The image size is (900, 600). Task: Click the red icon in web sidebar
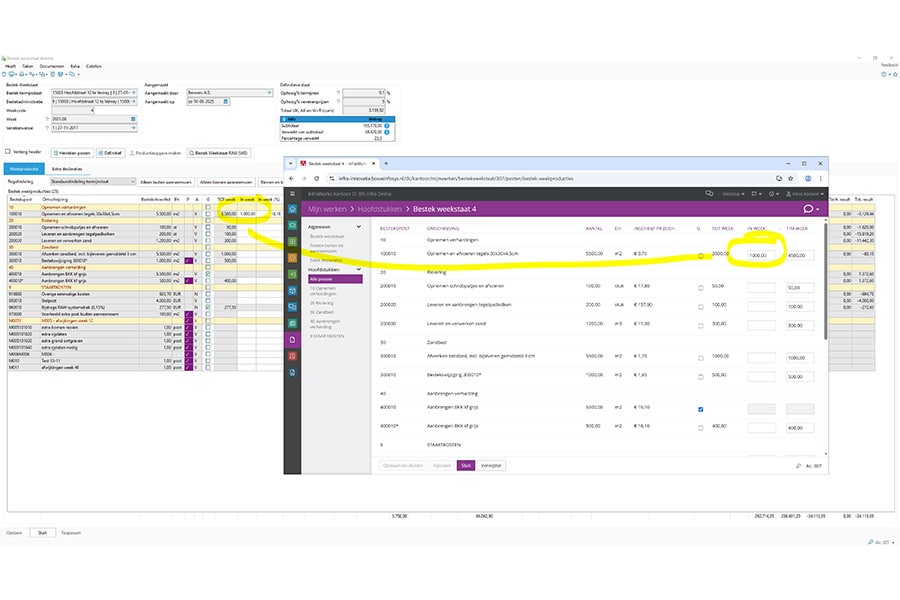pos(292,355)
